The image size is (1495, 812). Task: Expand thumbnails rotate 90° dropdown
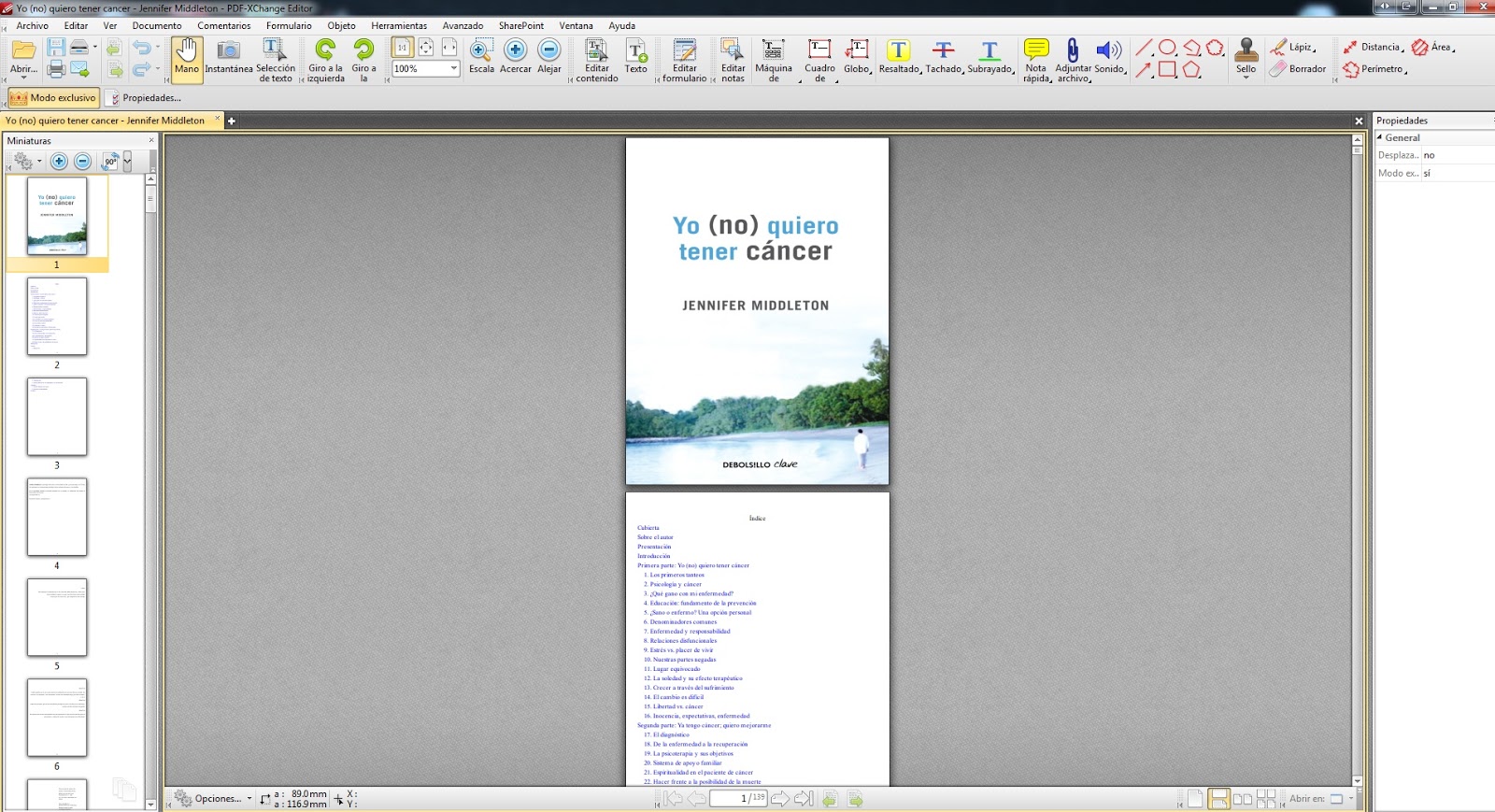point(127,162)
